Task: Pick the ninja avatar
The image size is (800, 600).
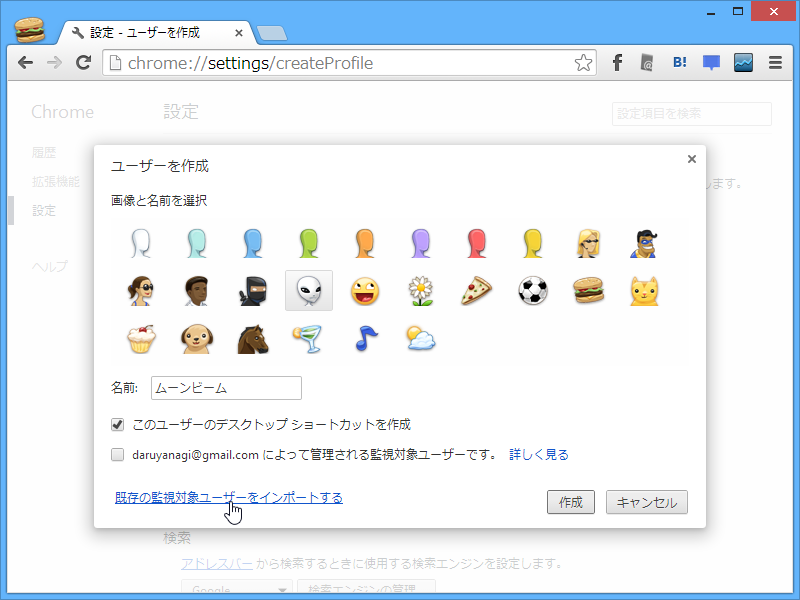Action: click(x=253, y=291)
